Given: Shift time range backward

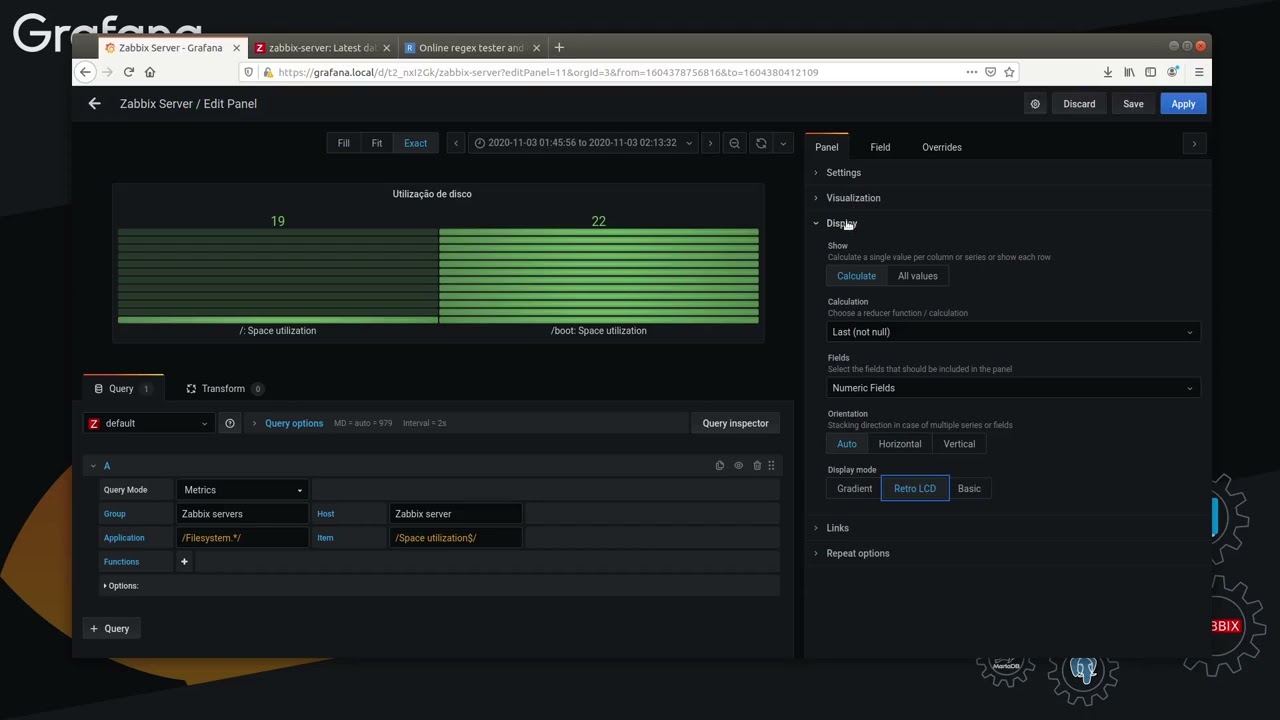Looking at the screenshot, I should point(456,143).
